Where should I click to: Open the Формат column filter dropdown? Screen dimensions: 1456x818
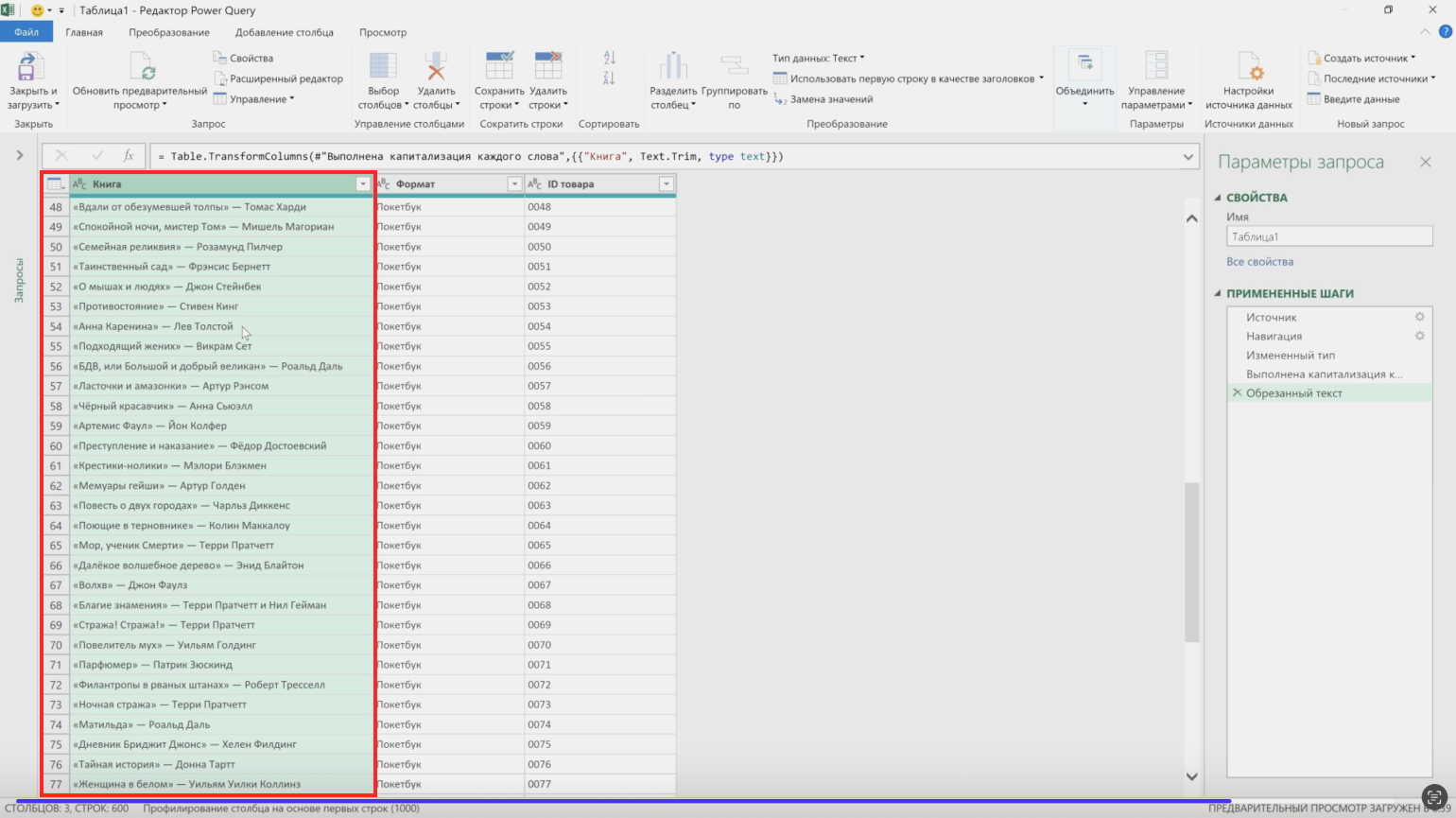(514, 184)
